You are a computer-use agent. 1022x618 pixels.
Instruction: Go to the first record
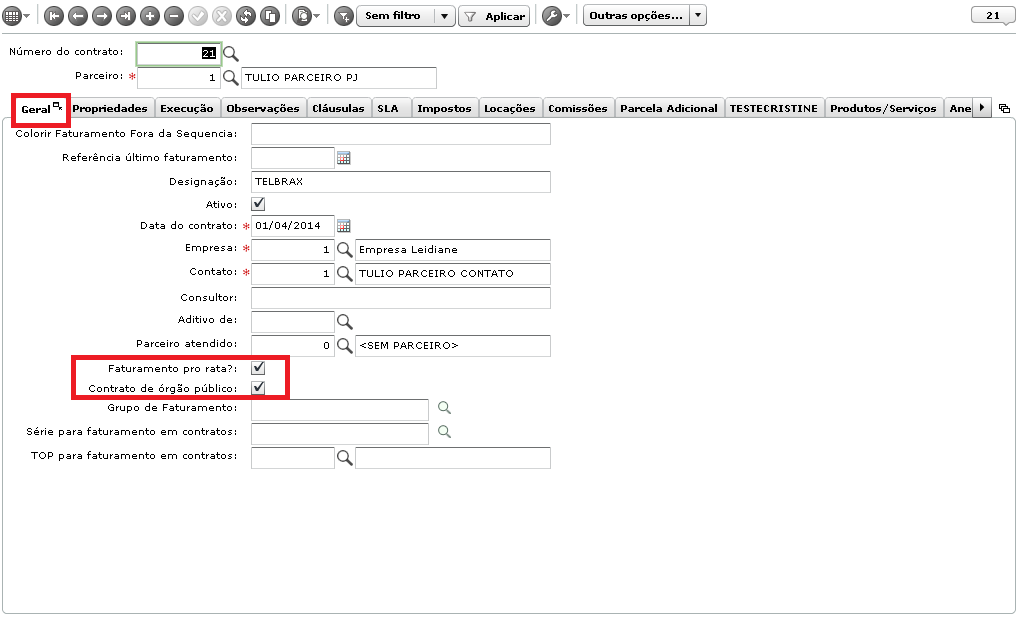pyautogui.click(x=54, y=16)
